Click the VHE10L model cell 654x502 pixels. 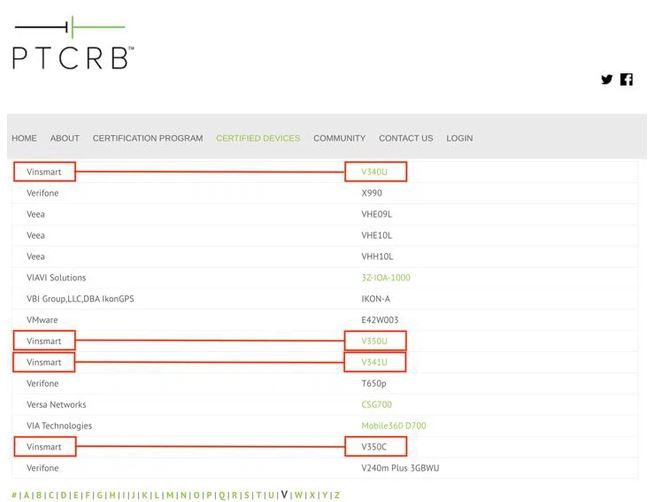[x=377, y=236]
